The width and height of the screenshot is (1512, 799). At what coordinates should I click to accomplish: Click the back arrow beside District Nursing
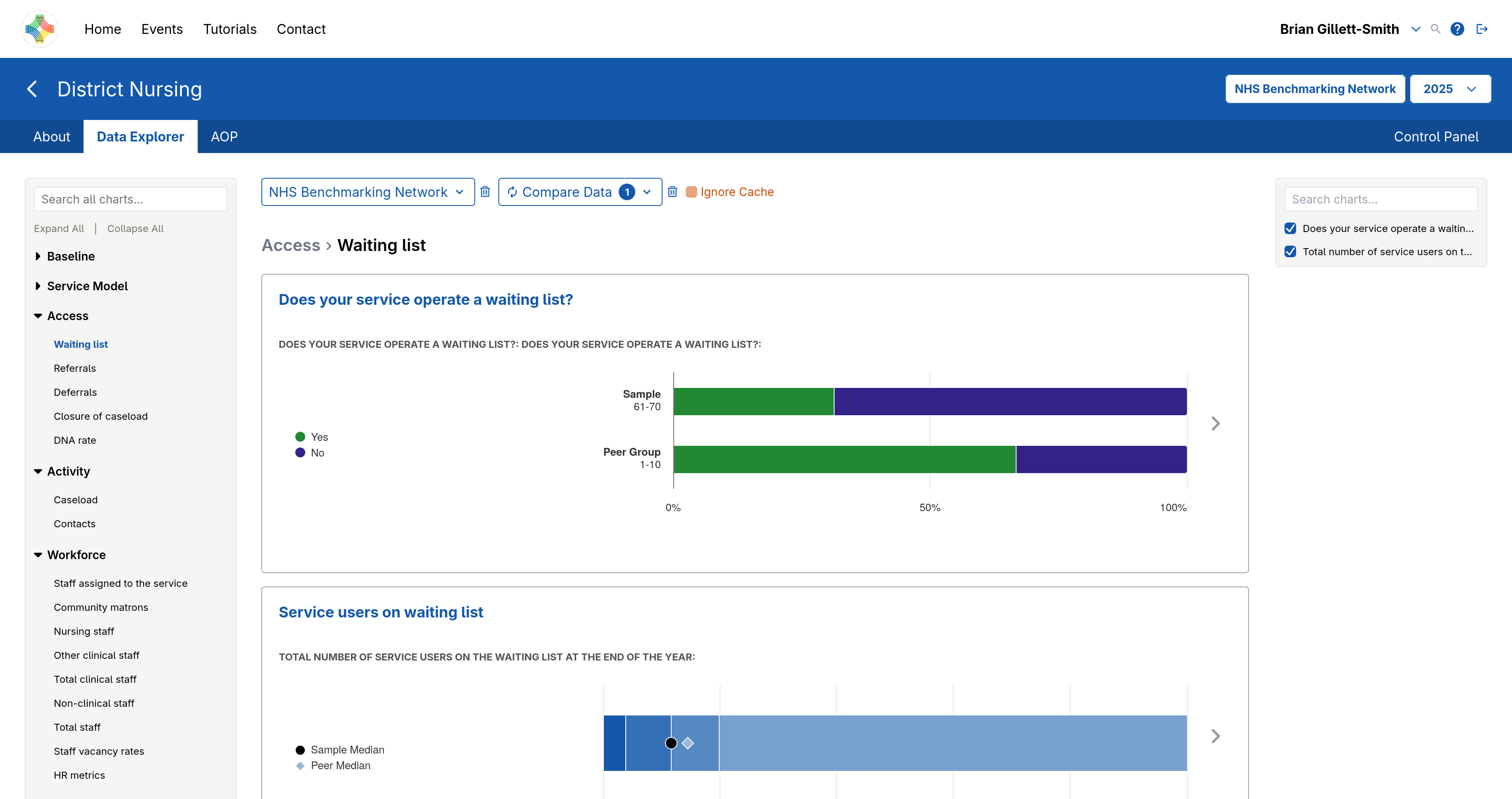pos(32,89)
